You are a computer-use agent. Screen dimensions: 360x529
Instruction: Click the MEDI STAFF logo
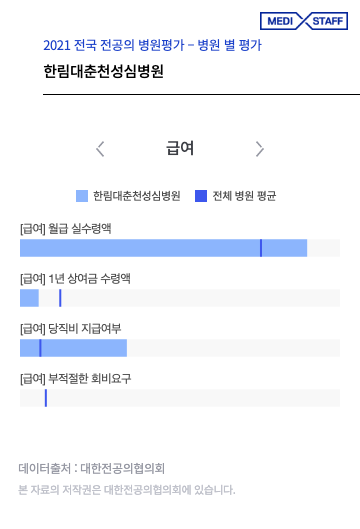click(304, 21)
